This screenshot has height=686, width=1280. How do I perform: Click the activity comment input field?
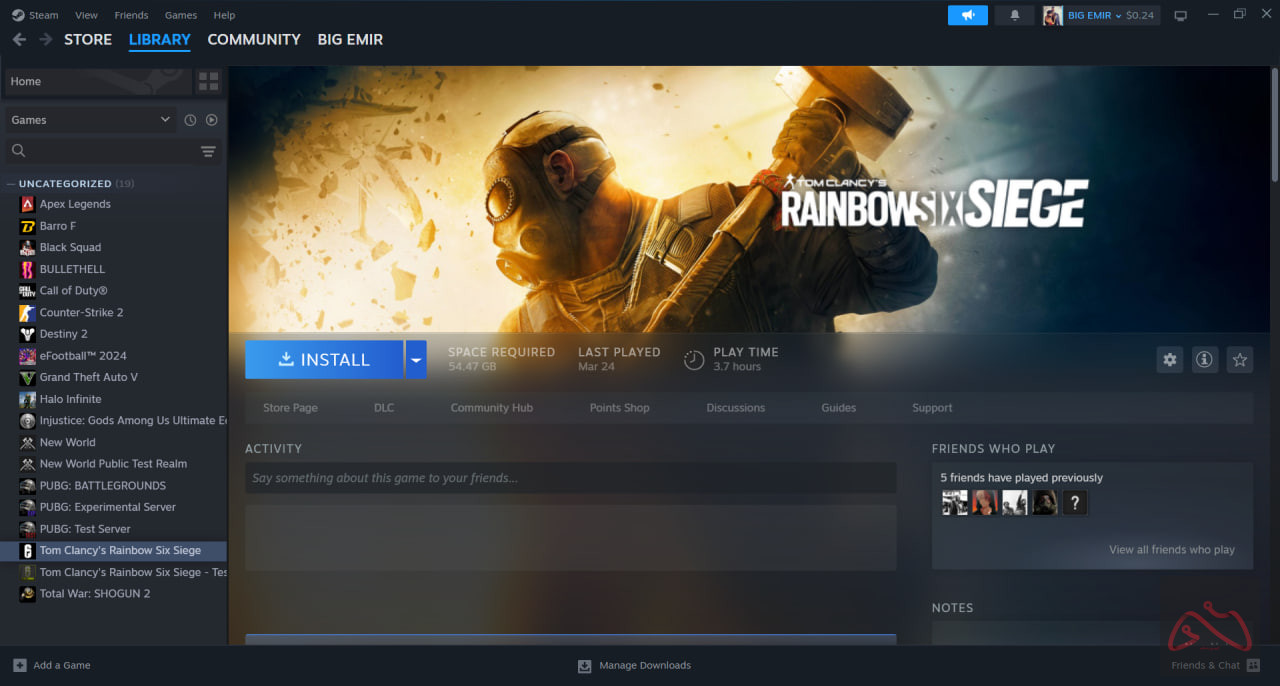pos(570,477)
